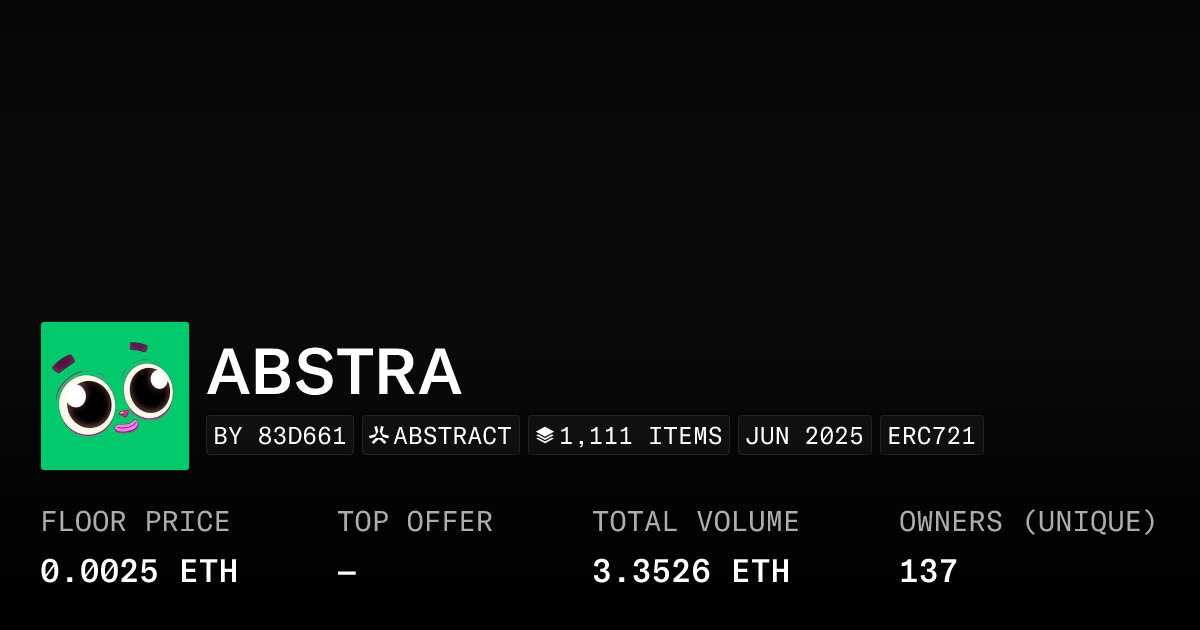Select the ERC721 token standard badge
The width and height of the screenshot is (1200, 630).
(x=931, y=436)
